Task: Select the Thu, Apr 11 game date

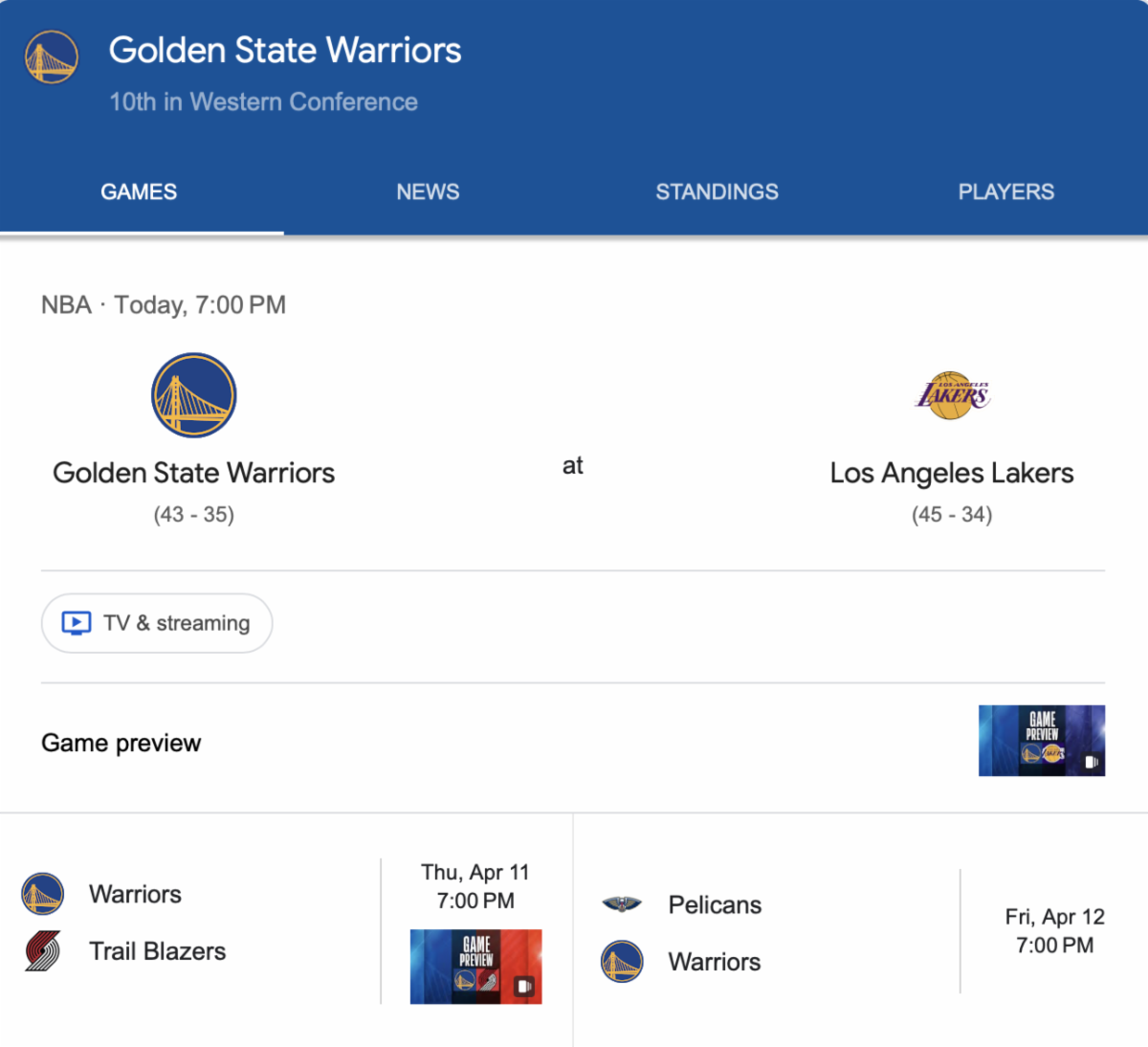Action: (475, 885)
